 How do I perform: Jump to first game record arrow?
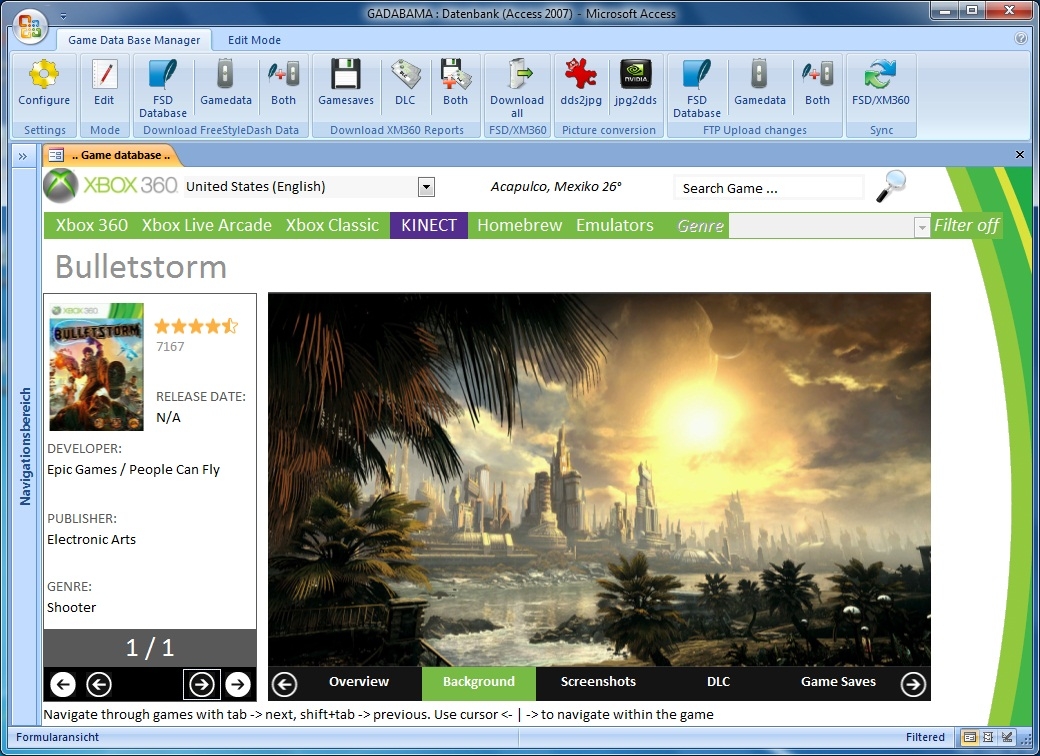point(63,684)
